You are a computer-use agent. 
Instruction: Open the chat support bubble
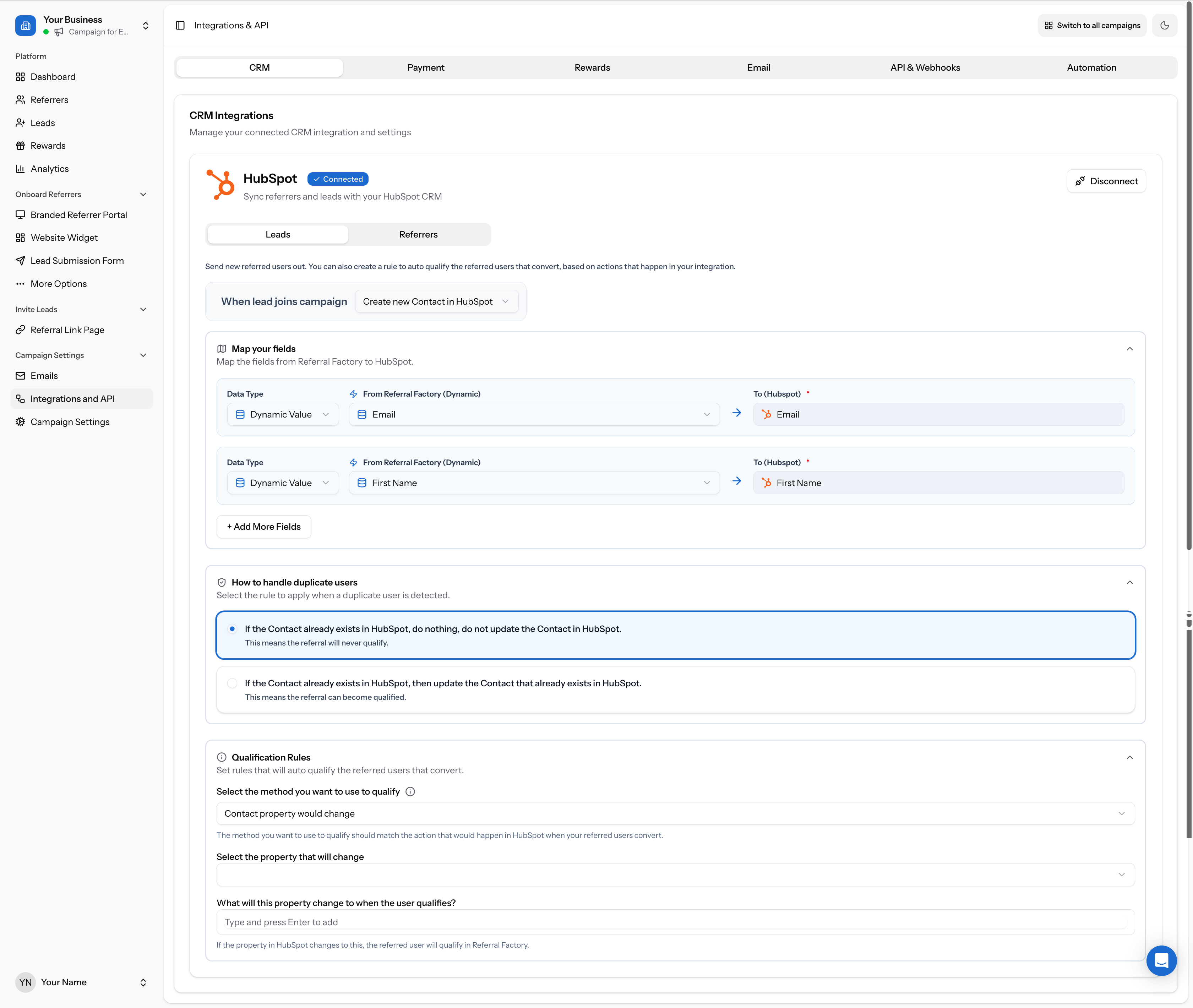(x=1161, y=960)
